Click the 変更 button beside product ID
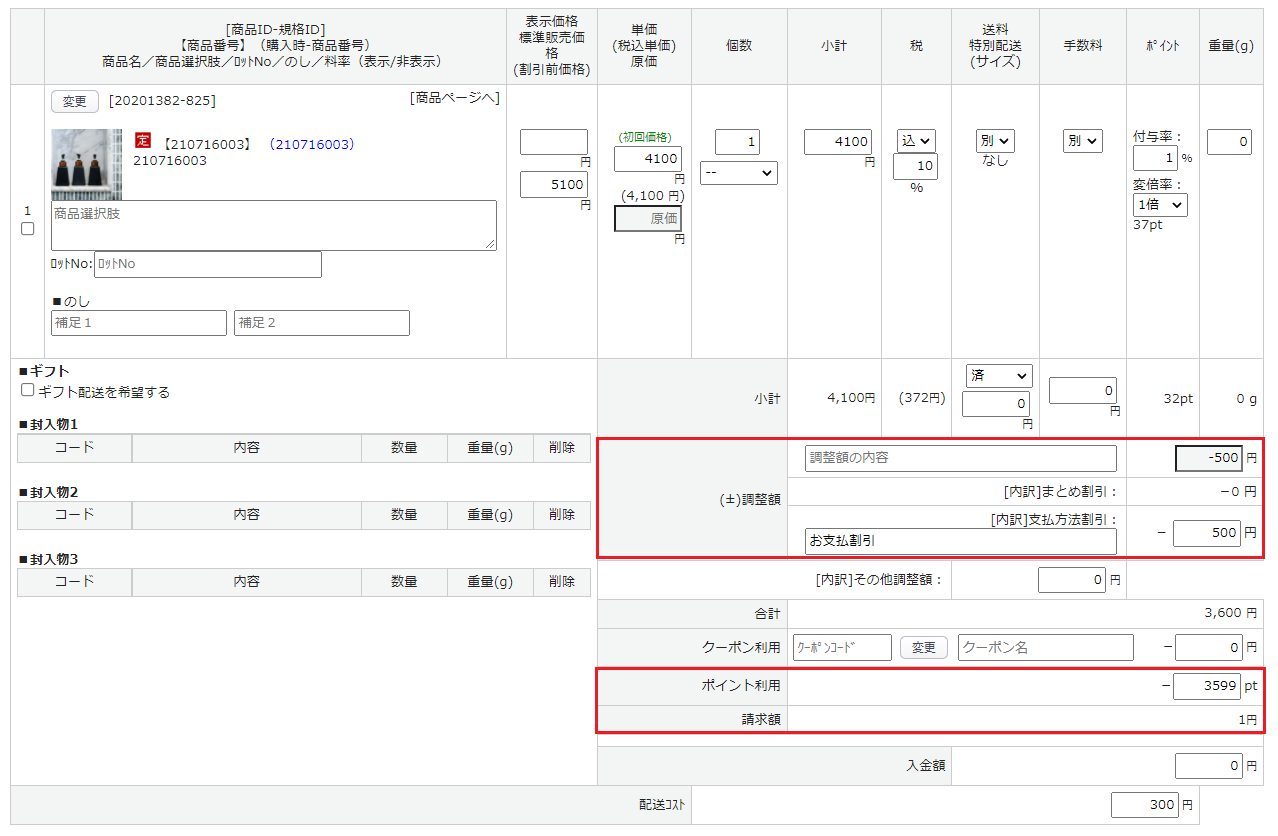 tap(75, 101)
